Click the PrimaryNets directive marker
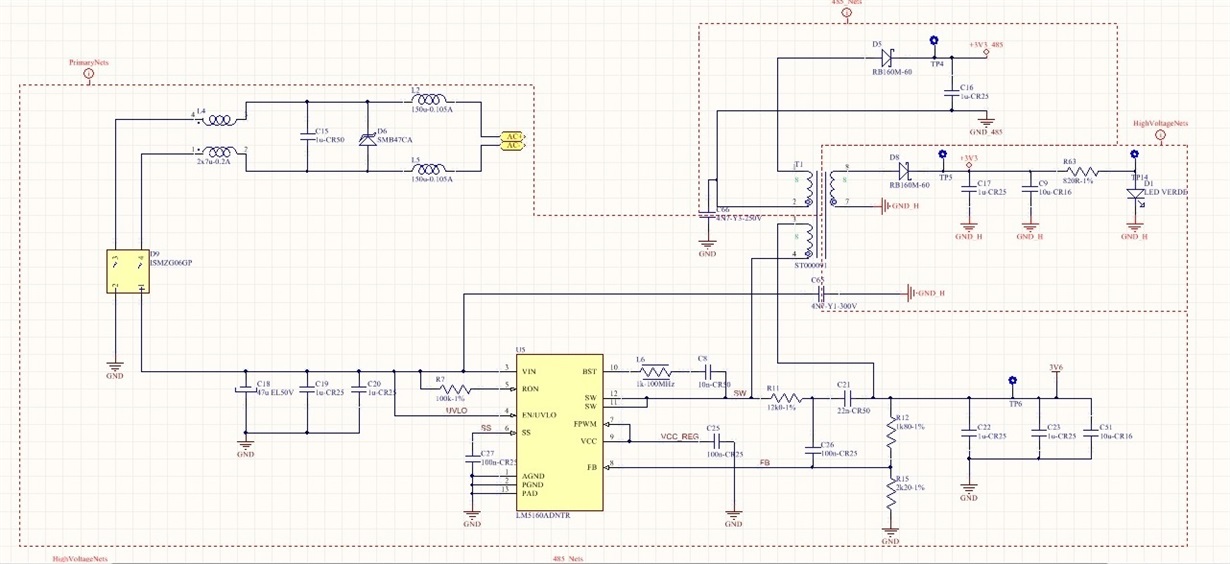 [x=88, y=73]
